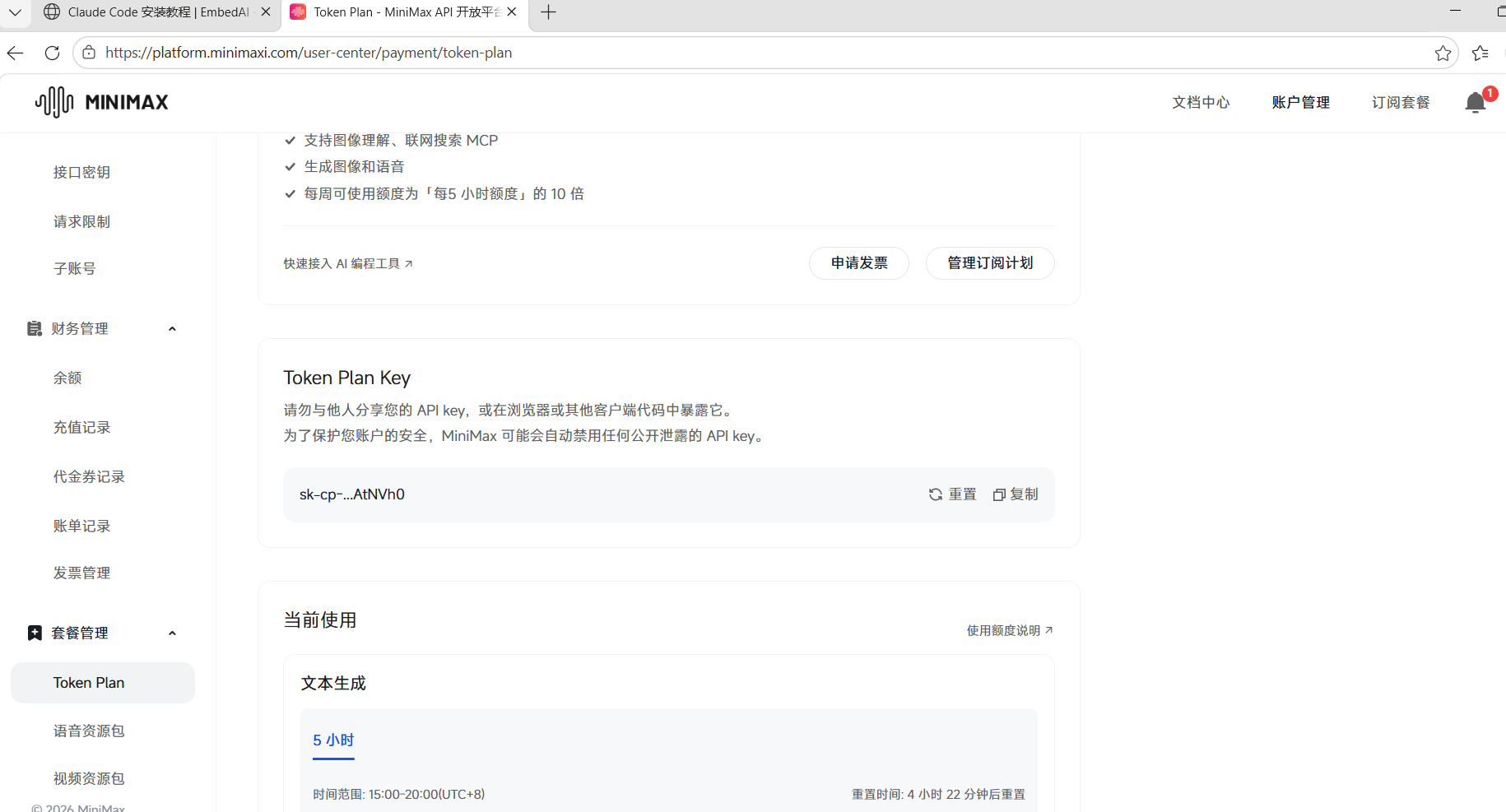Click the 套餐管理 bookmark icon
The image size is (1506, 812).
(35, 633)
